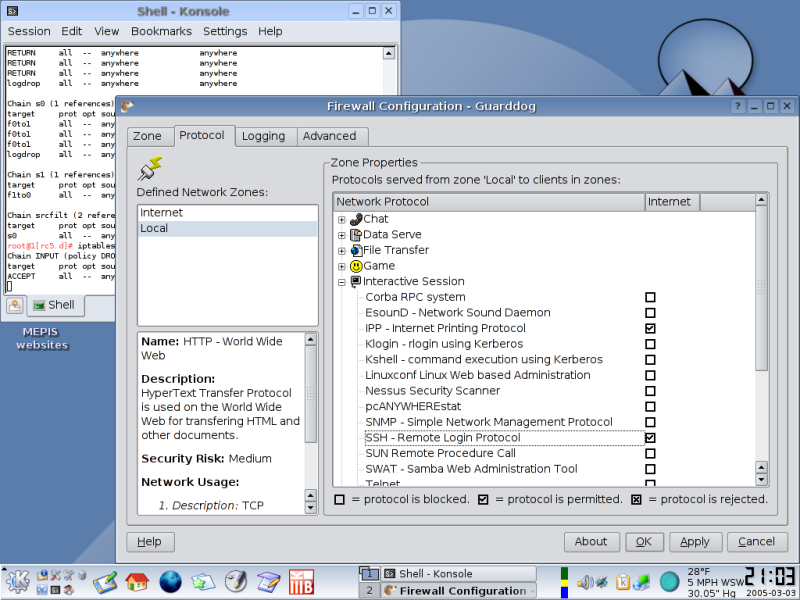Click the volume speaker tray icon
Image resolution: width=800 pixels, height=600 pixels.
click(x=586, y=581)
